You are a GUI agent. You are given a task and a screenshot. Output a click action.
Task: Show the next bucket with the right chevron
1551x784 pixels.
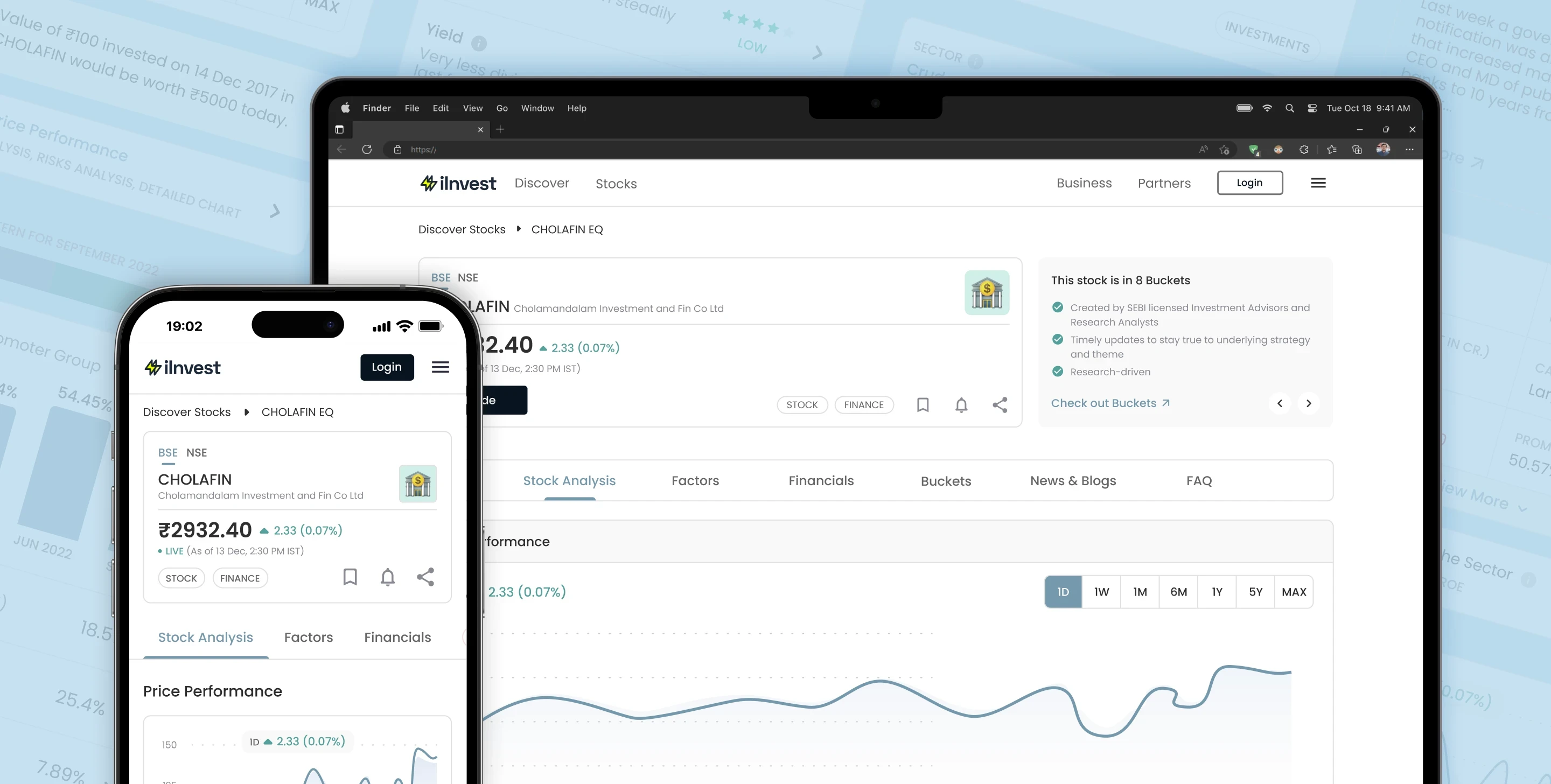click(x=1308, y=403)
